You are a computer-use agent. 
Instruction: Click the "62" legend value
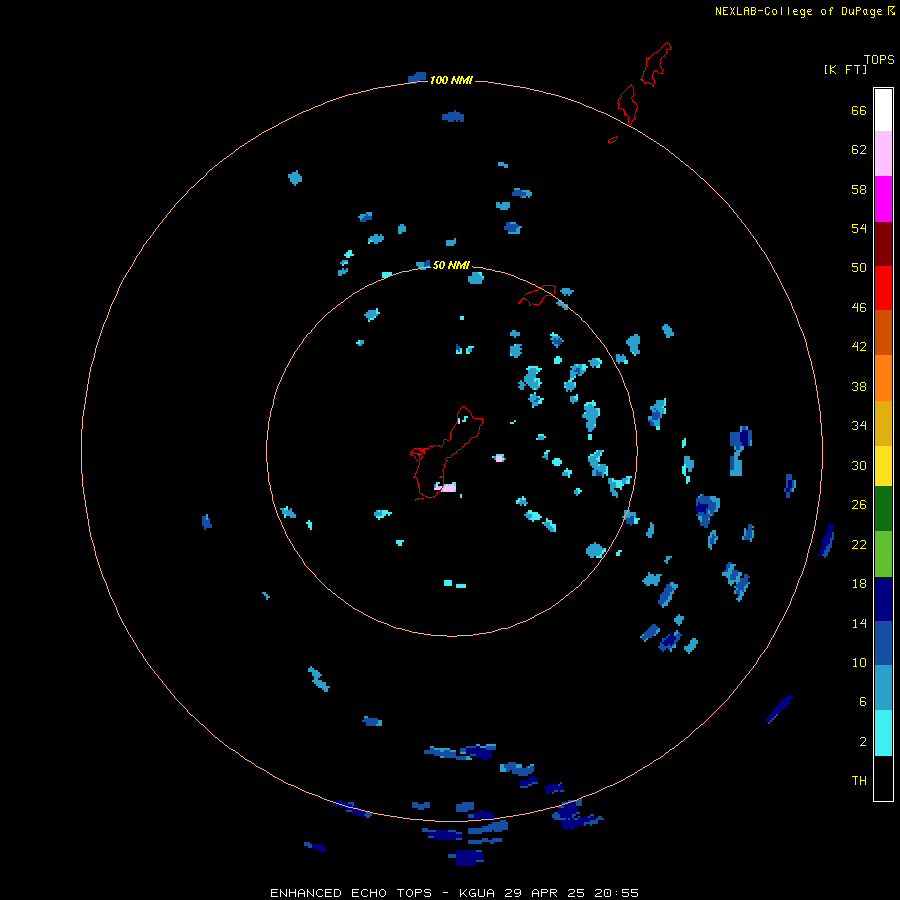pyautogui.click(x=859, y=150)
